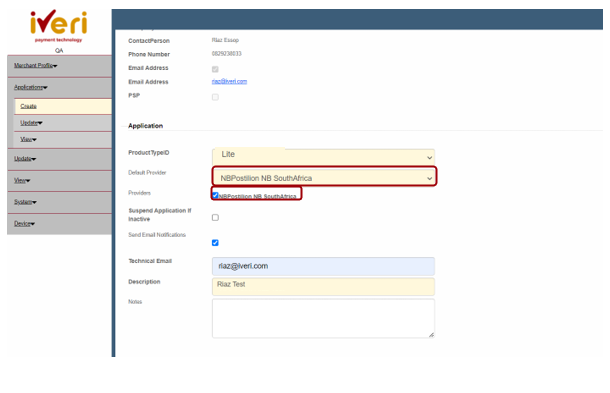Open the riaz@iveri.com email link

tap(229, 81)
